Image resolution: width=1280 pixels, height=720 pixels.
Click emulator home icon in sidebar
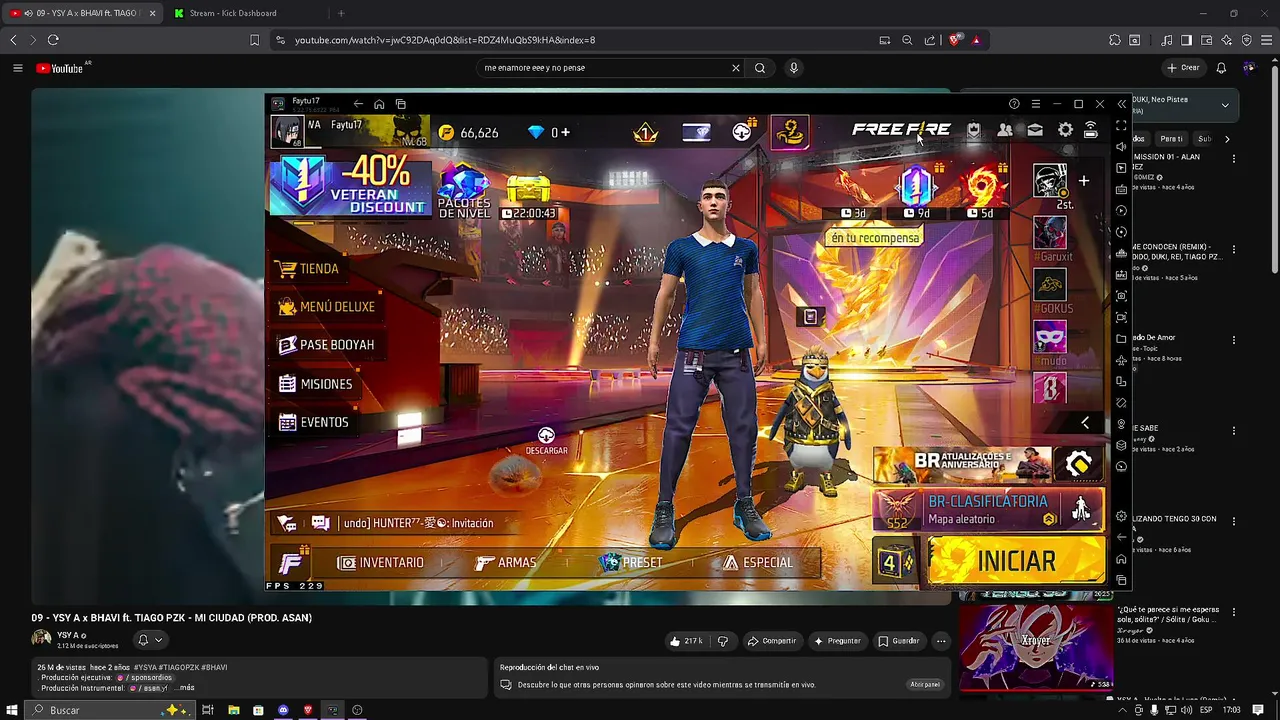click(1121, 559)
